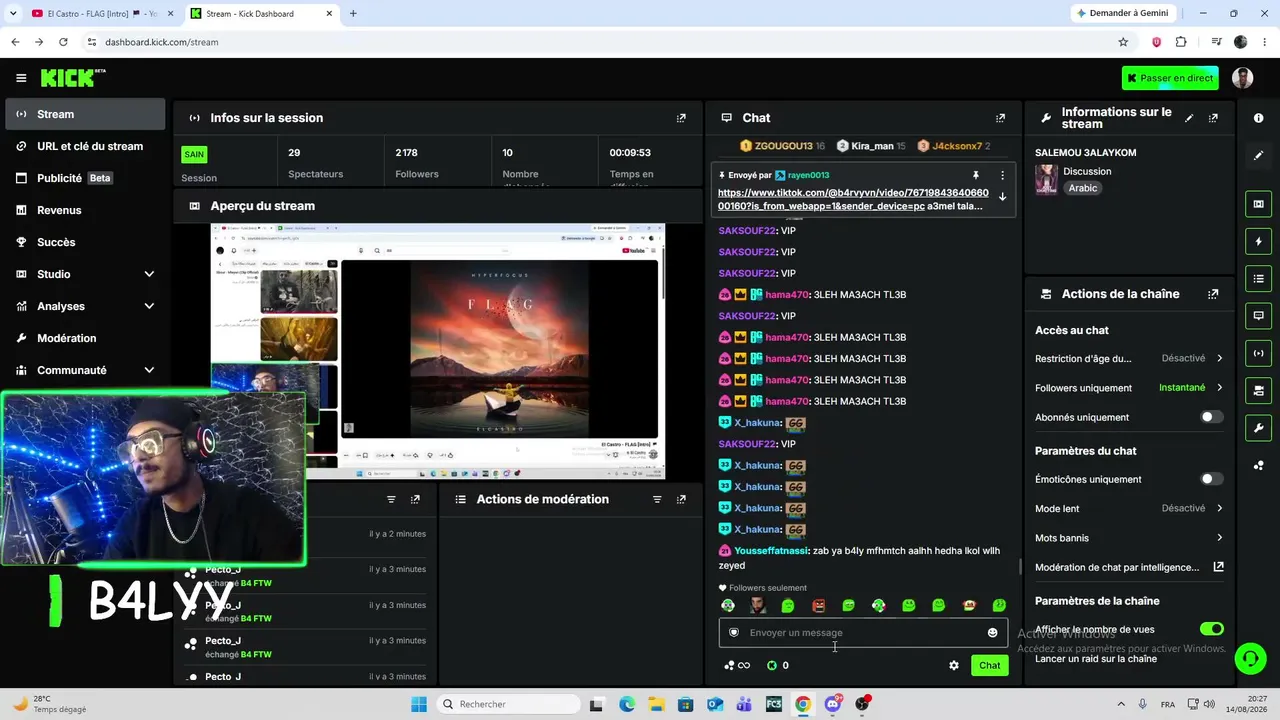Open the browser tab list dropdown
This screenshot has height=720, width=1280.
[13, 13]
